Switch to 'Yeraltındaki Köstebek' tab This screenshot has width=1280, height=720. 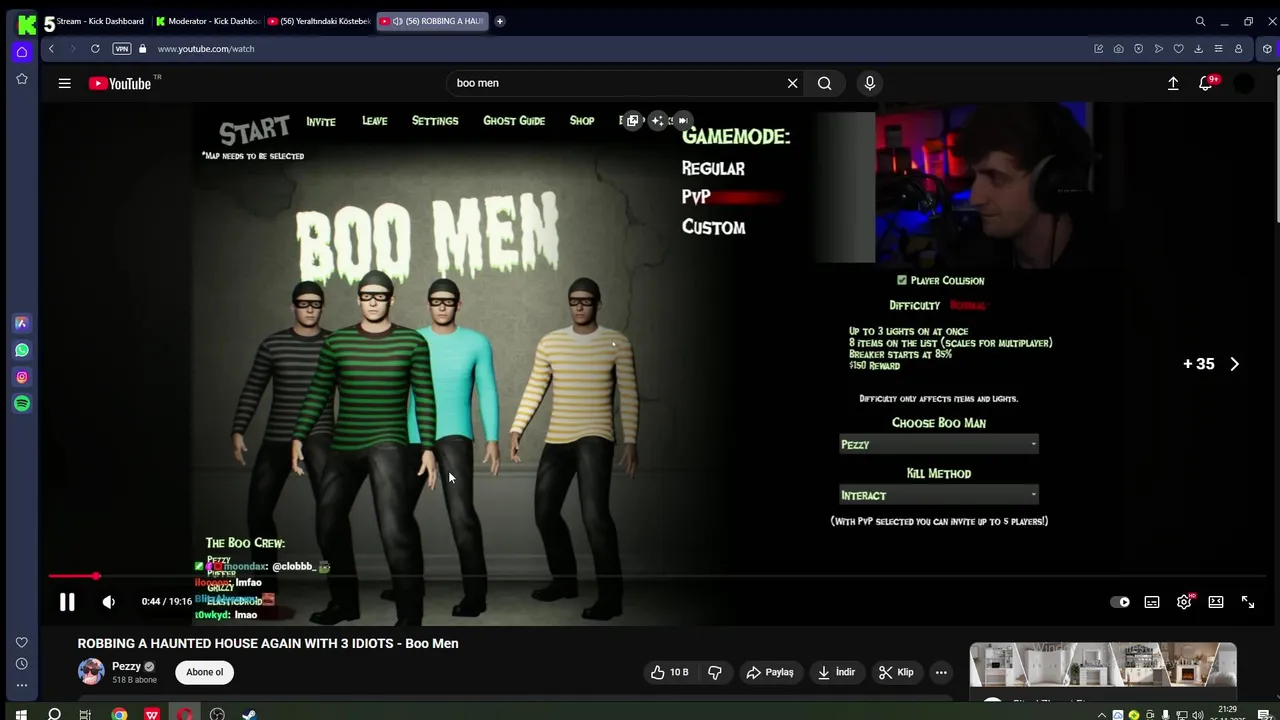(x=320, y=21)
